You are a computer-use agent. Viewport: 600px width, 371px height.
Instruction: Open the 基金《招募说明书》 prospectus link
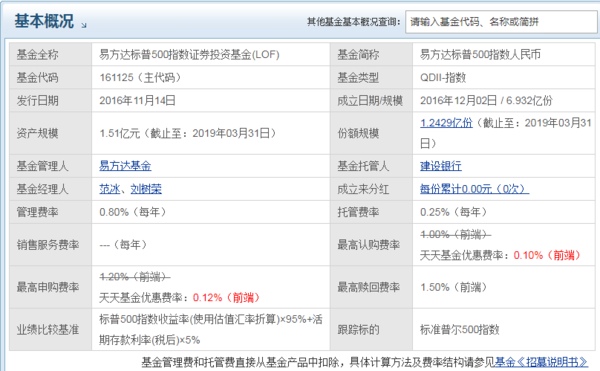(541, 362)
